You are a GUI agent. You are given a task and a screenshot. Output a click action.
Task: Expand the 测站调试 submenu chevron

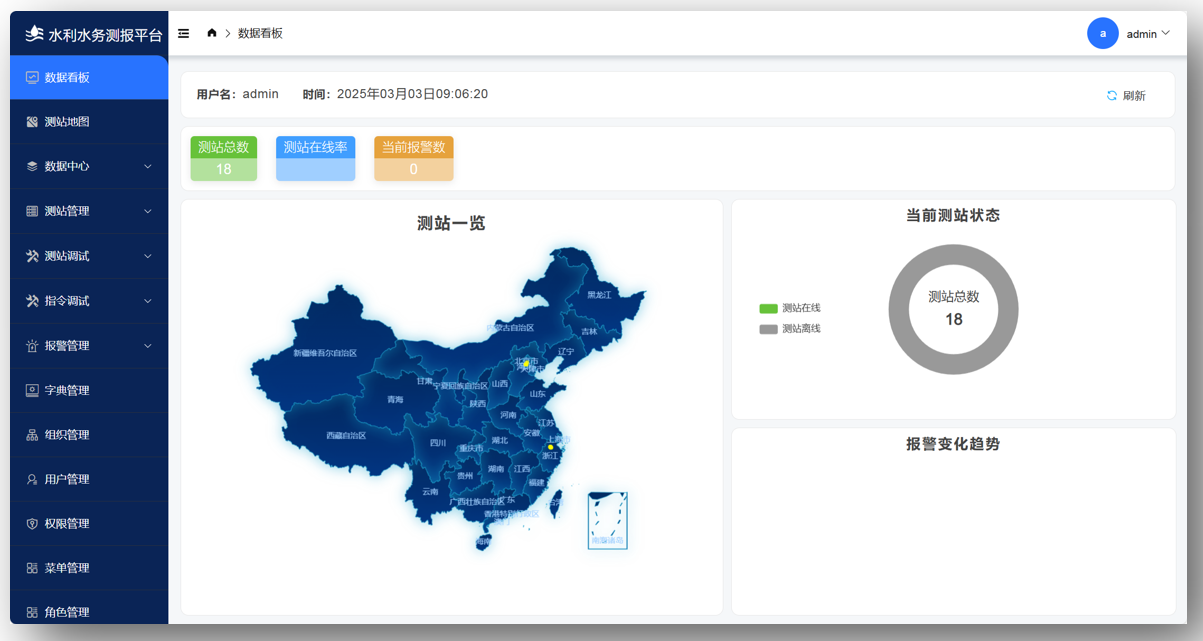click(148, 256)
